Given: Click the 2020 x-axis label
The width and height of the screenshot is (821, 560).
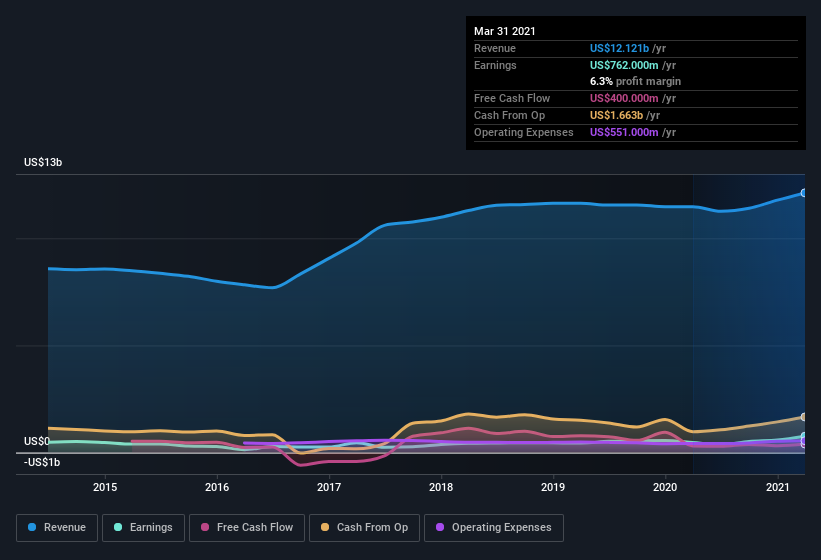Looking at the screenshot, I should pos(665,487).
